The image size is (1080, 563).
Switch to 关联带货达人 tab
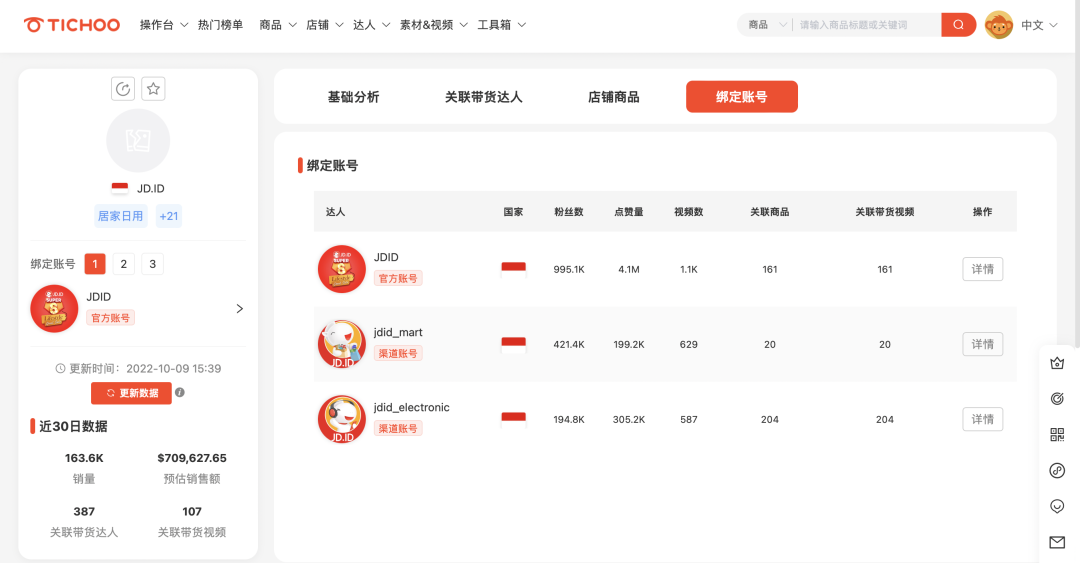[484, 97]
